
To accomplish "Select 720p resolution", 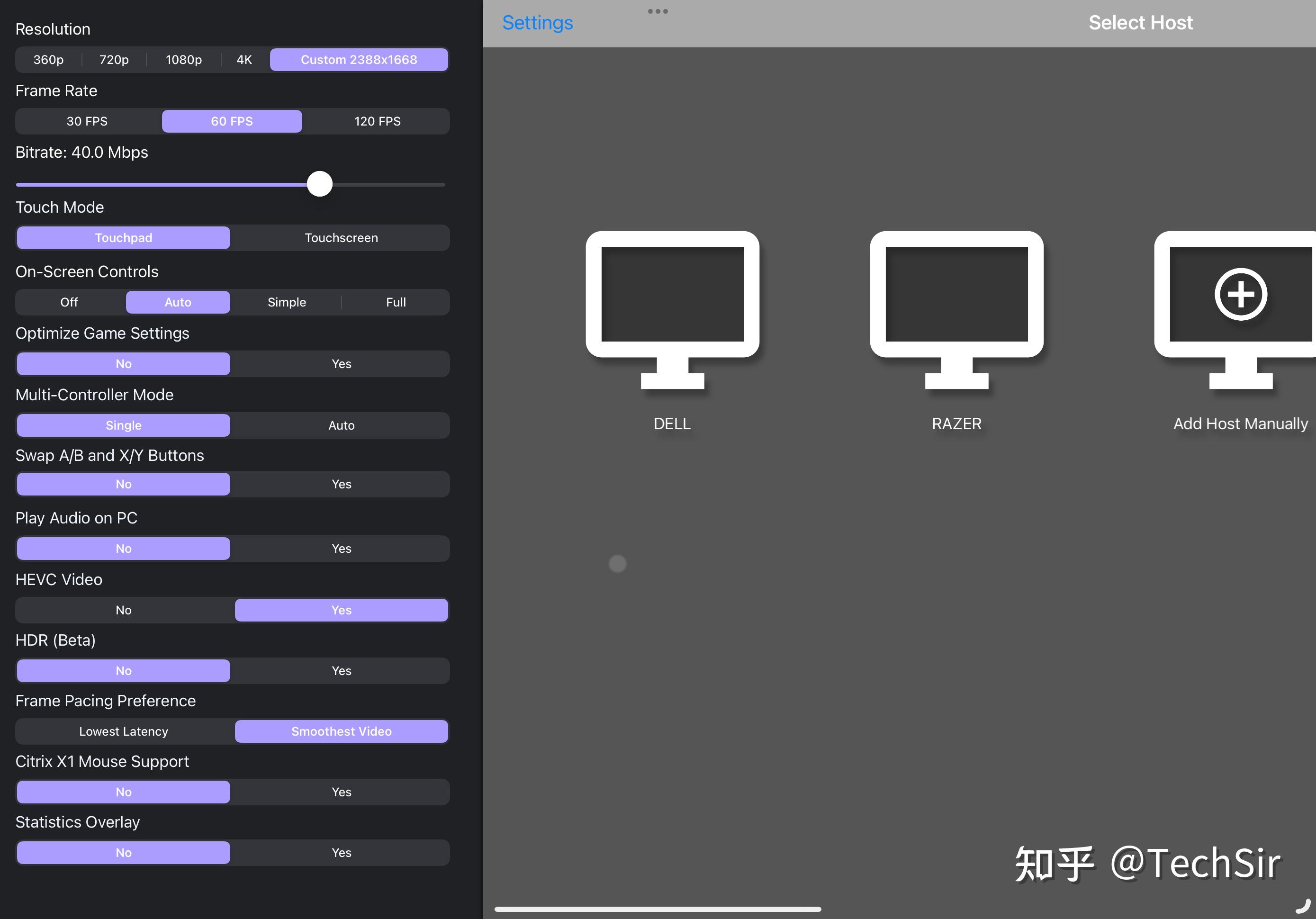I will point(114,60).
